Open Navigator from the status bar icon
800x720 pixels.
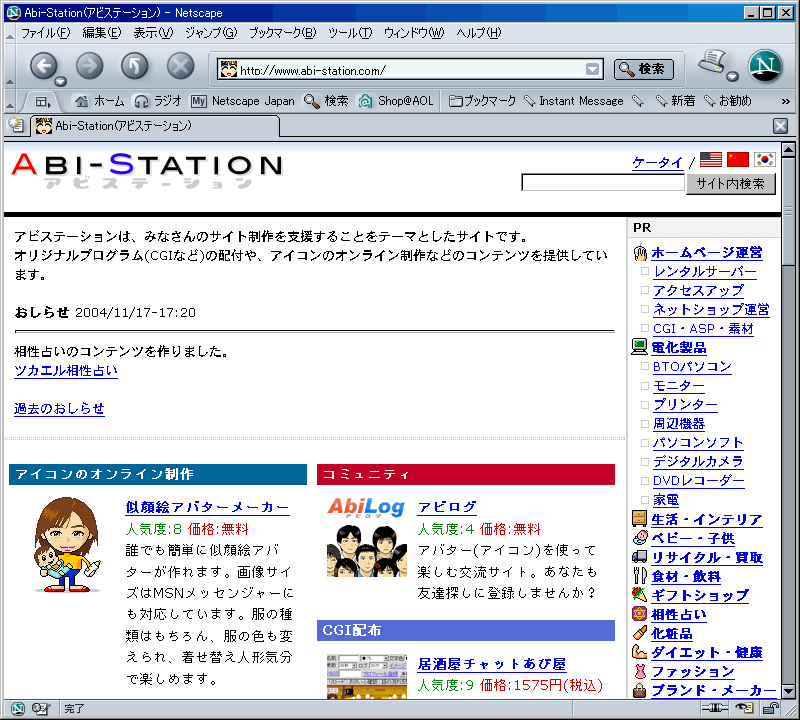pos(18,709)
